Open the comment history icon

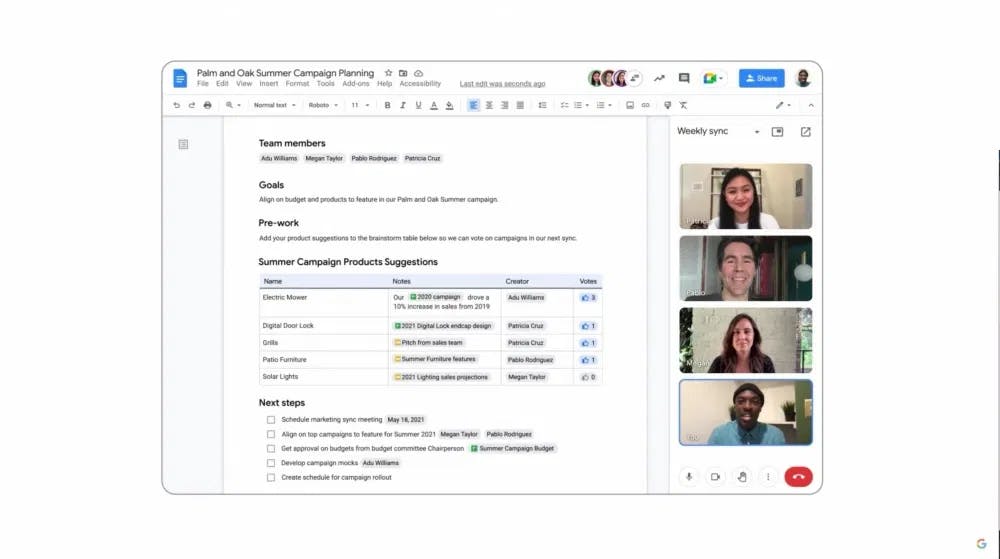coord(684,78)
